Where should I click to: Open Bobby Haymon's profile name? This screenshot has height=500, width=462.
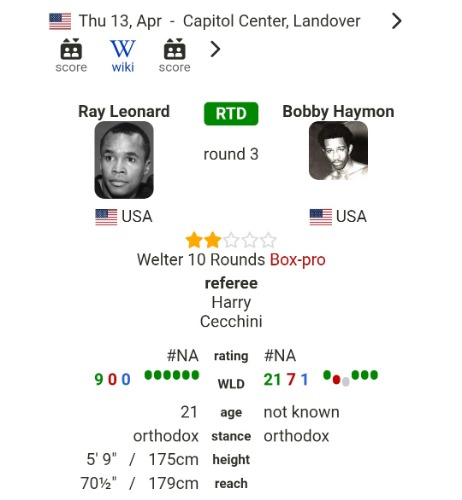pyautogui.click(x=338, y=111)
